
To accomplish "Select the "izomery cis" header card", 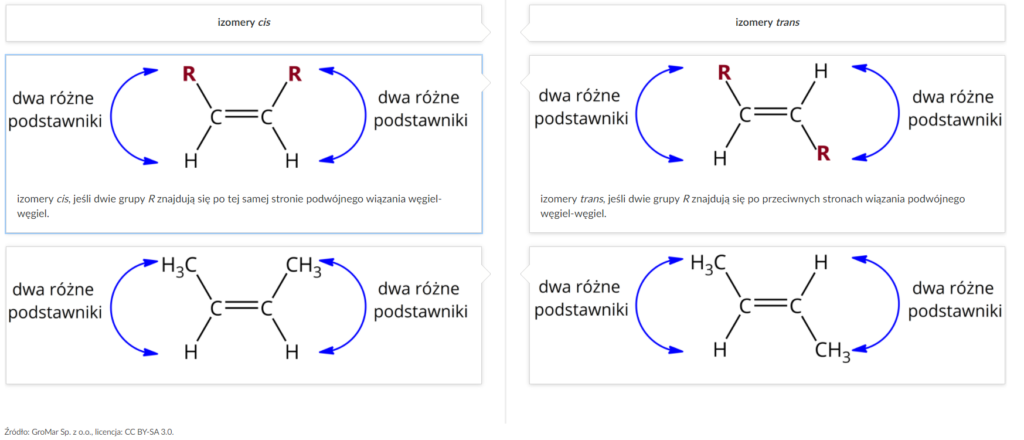I will pos(244,23).
